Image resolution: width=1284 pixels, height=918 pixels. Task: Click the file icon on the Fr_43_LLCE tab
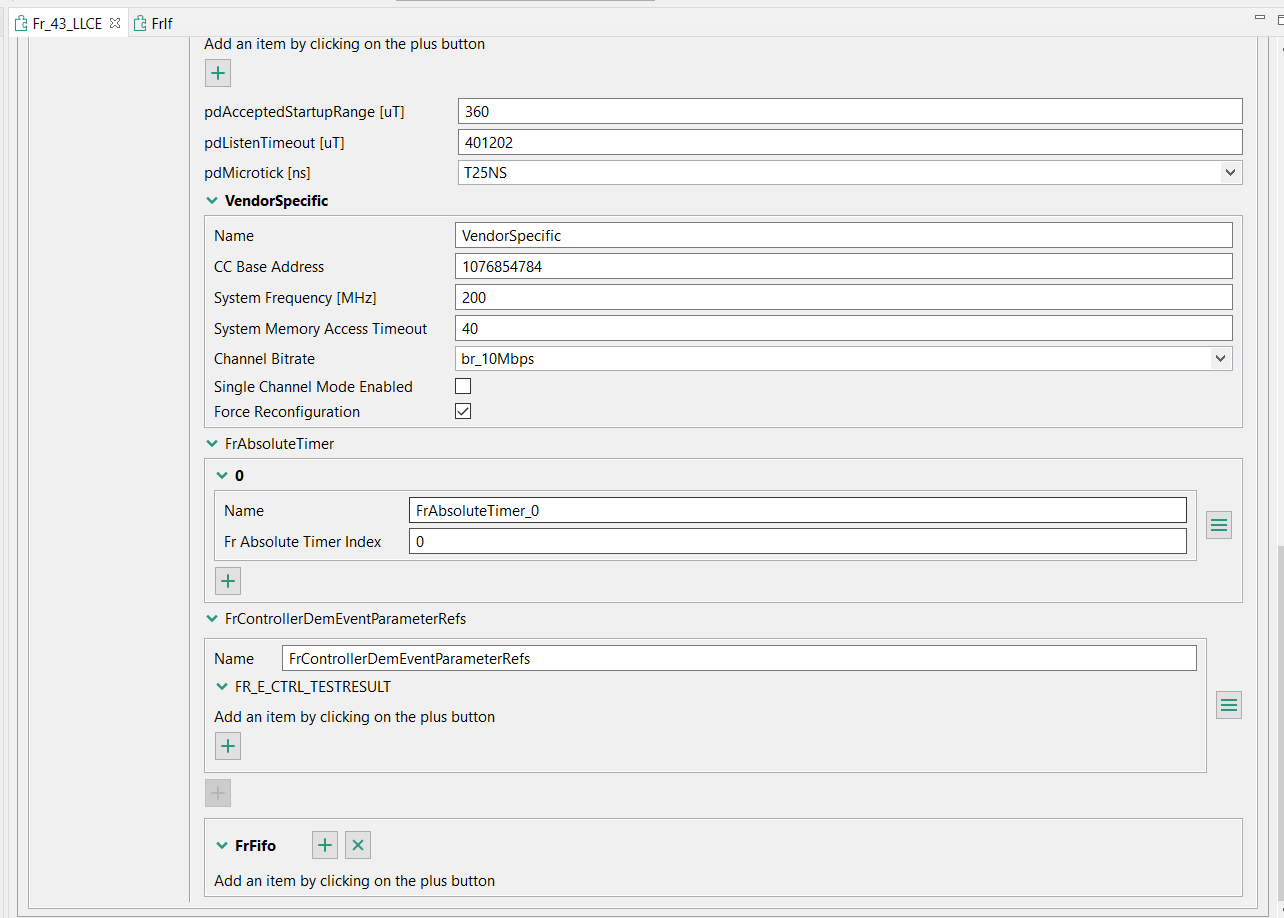18,22
